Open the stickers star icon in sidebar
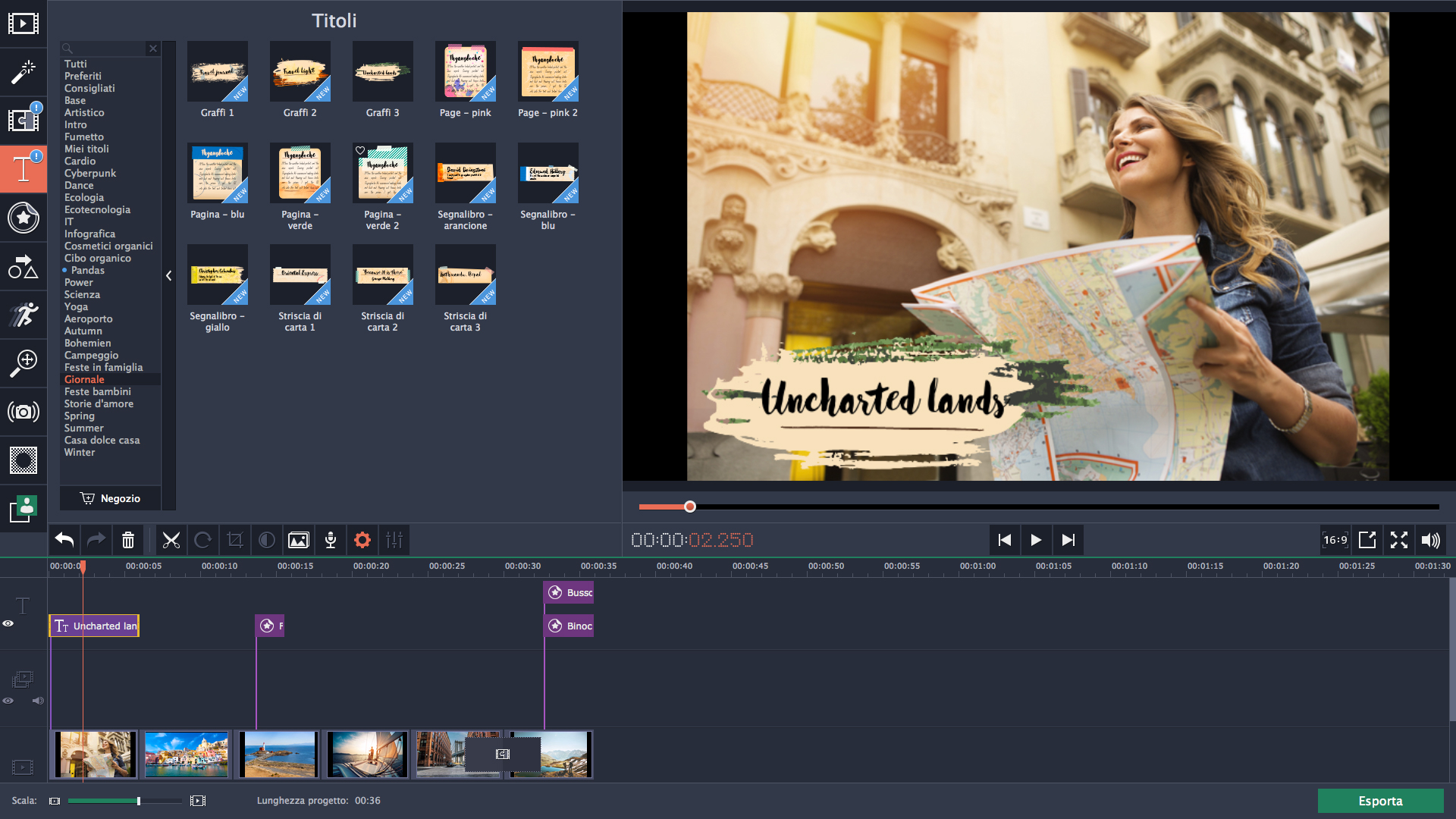 23,218
